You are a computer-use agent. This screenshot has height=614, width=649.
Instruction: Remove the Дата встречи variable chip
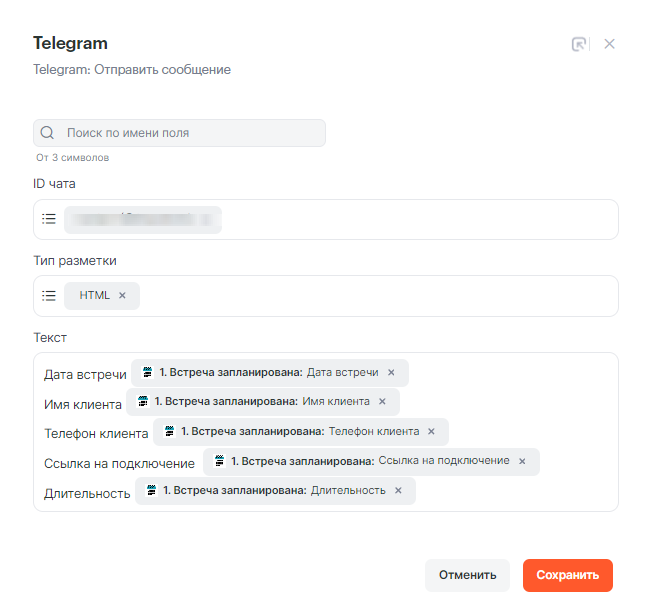(x=391, y=373)
